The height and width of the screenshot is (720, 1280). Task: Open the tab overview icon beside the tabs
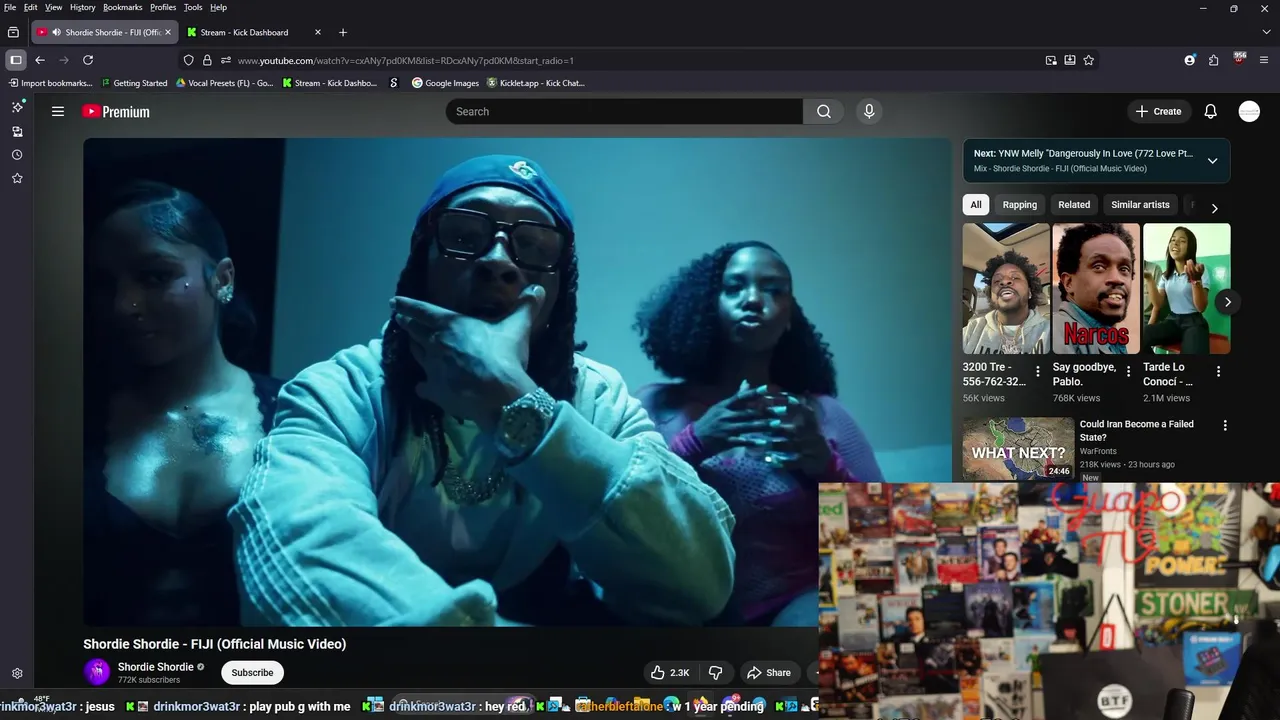[13, 32]
